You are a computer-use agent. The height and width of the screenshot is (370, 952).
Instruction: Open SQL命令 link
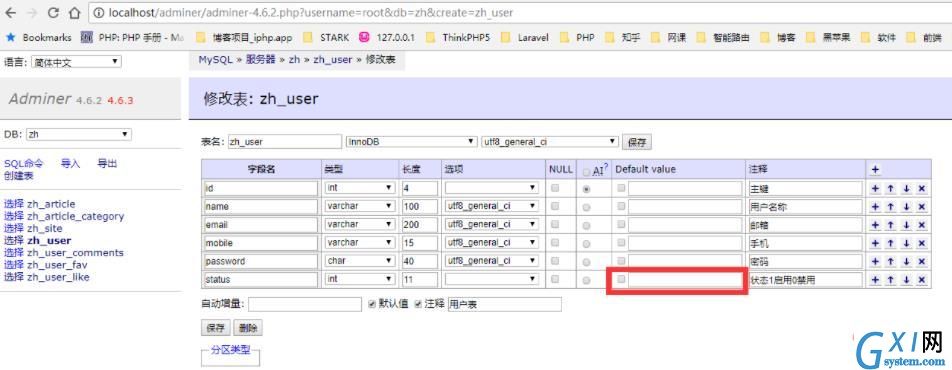(24, 163)
